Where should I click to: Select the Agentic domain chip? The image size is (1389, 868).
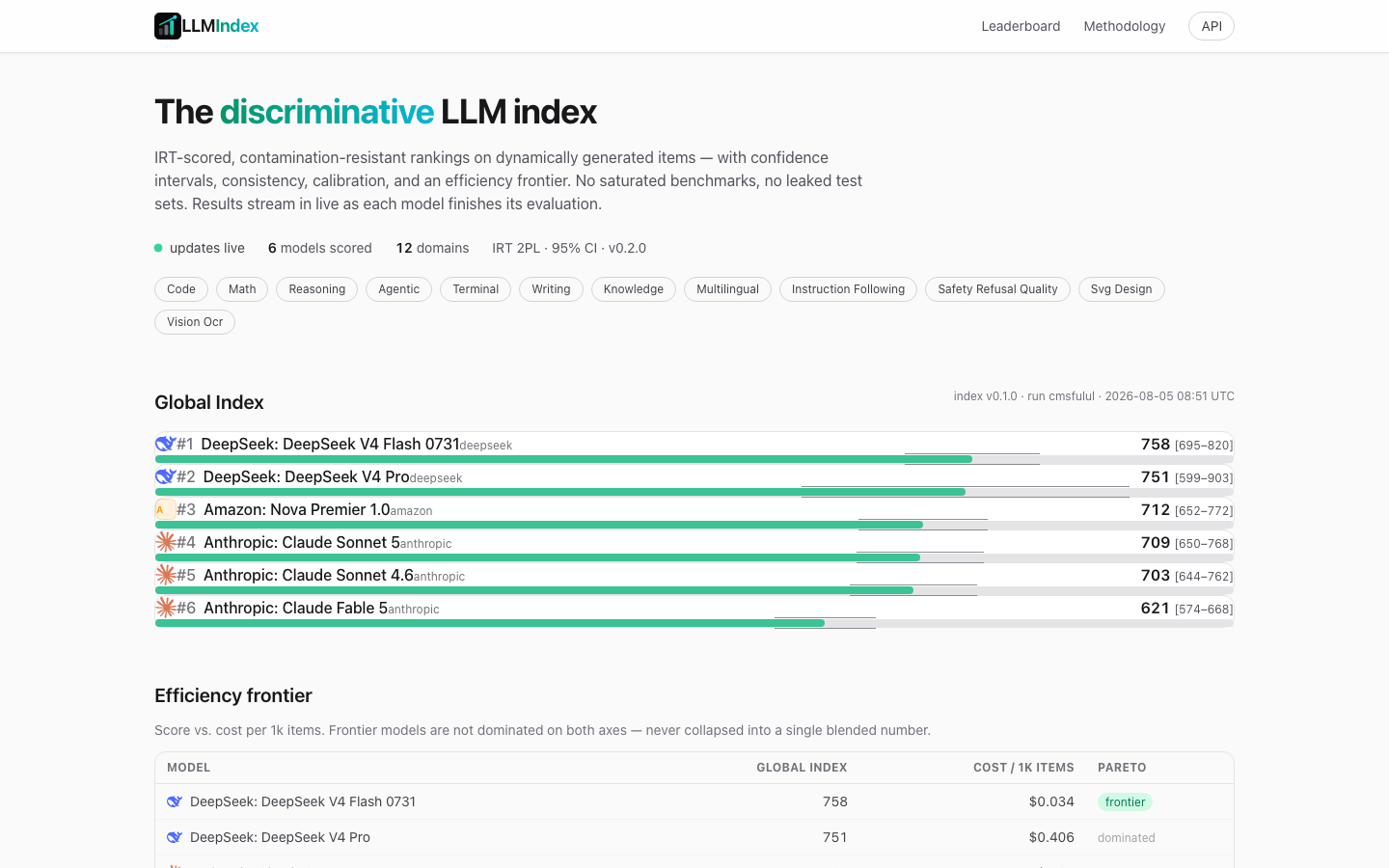point(399,289)
